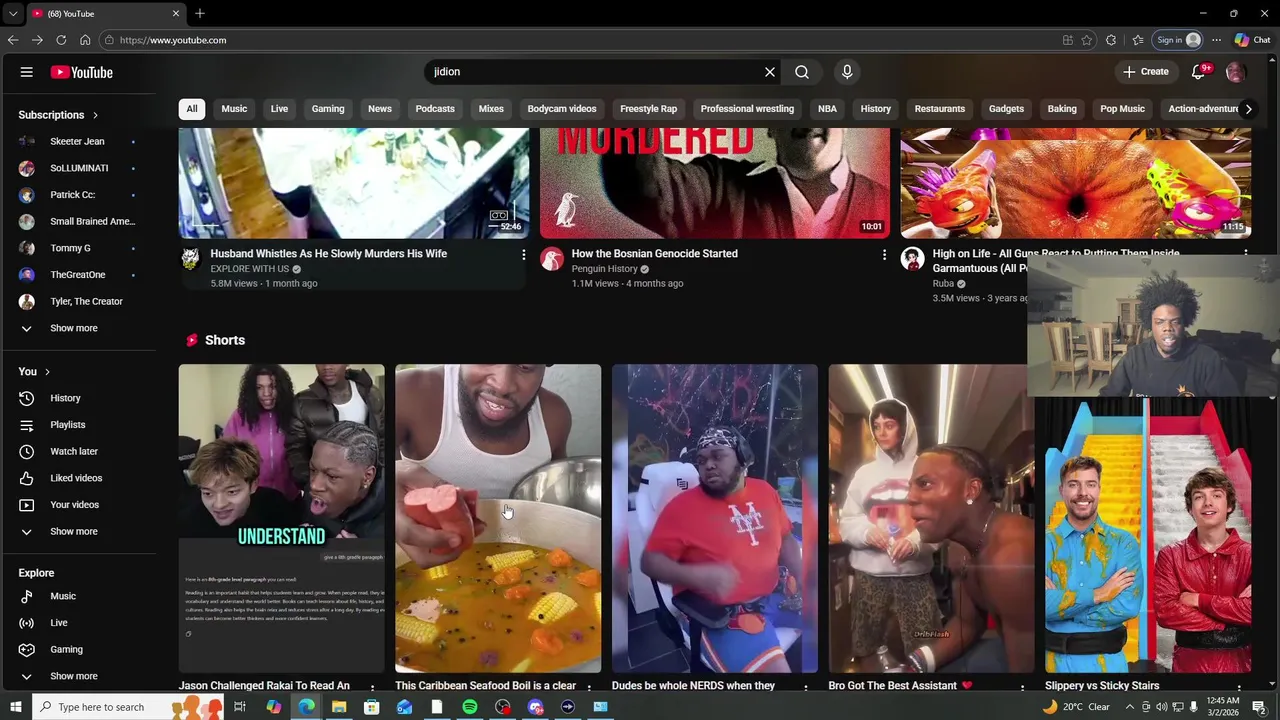Open options for Jason Challenged Rakai short

[372, 688]
